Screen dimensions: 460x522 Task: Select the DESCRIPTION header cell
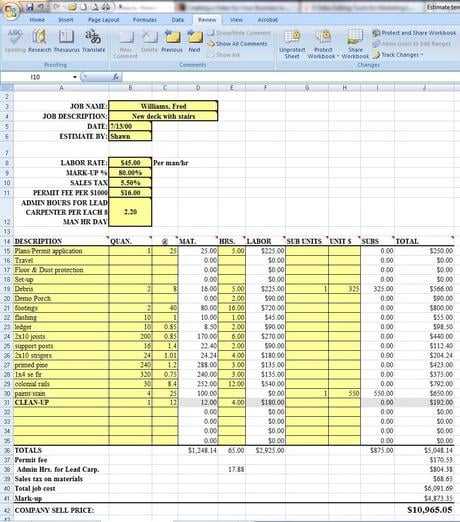[61, 241]
